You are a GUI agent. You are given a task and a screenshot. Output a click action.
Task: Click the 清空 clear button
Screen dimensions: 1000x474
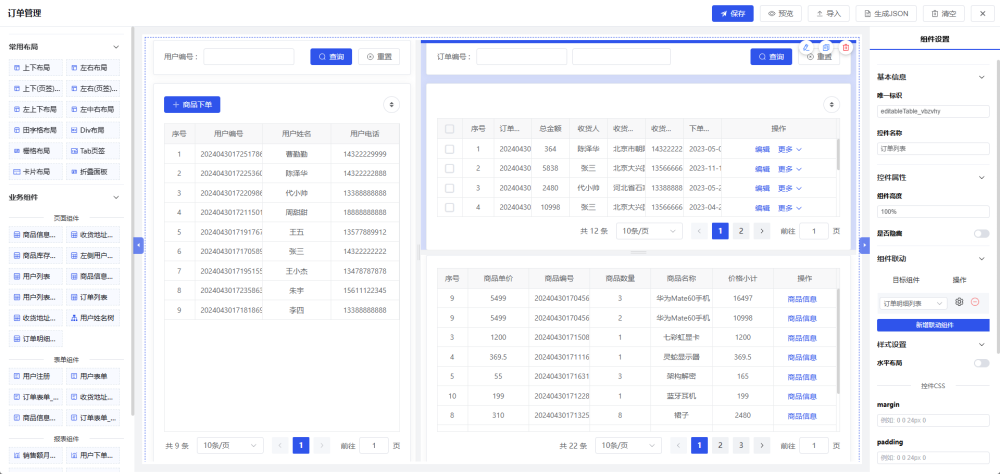coord(944,13)
